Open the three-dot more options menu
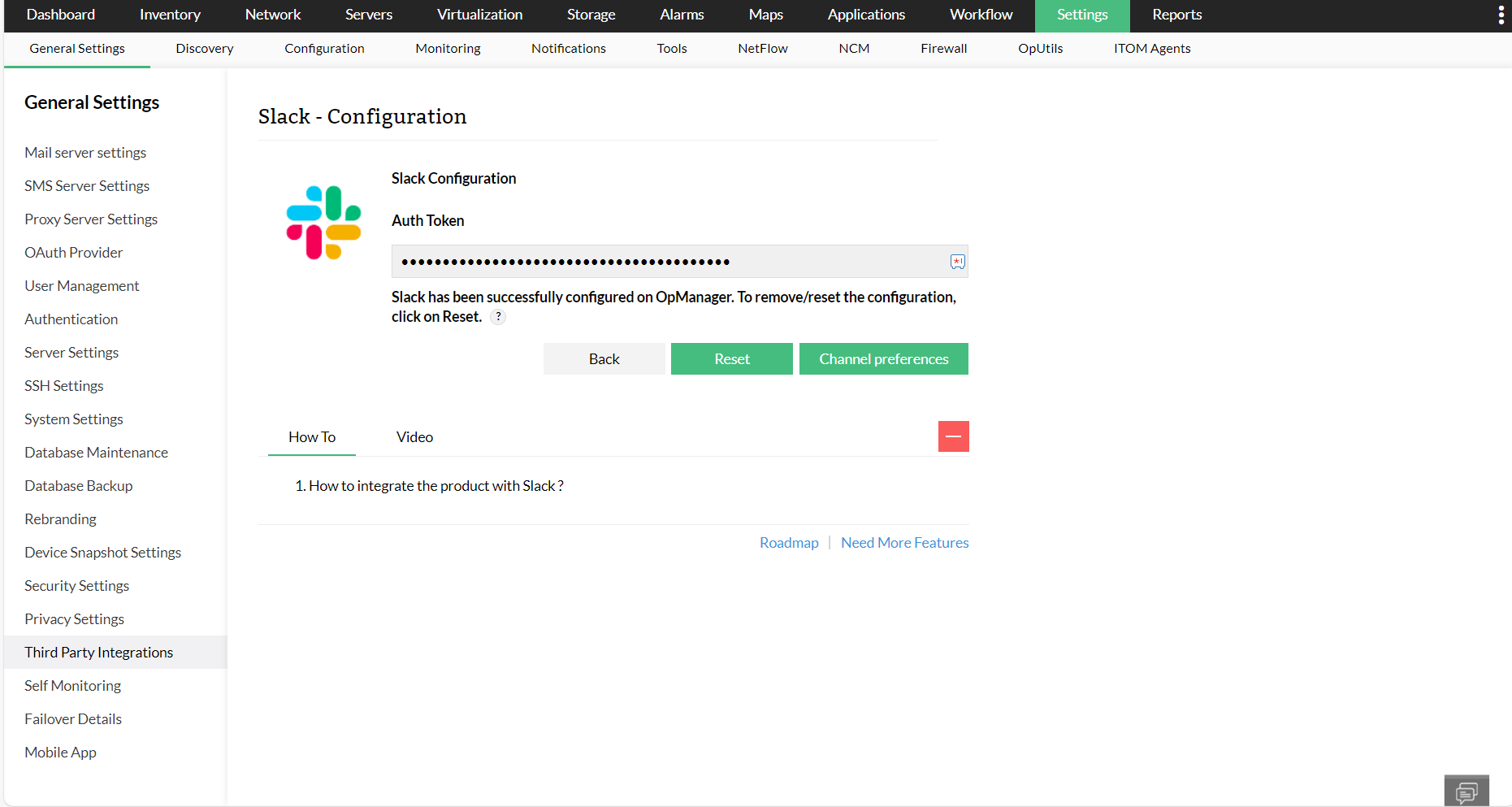The width and height of the screenshot is (1512, 807). 1501,15
